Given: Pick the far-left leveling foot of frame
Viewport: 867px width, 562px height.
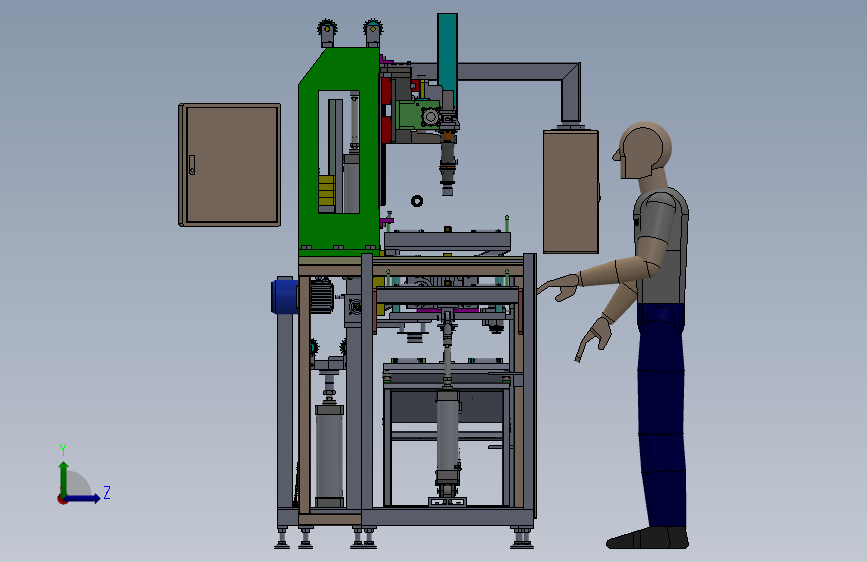Looking at the screenshot, I should point(282,538).
